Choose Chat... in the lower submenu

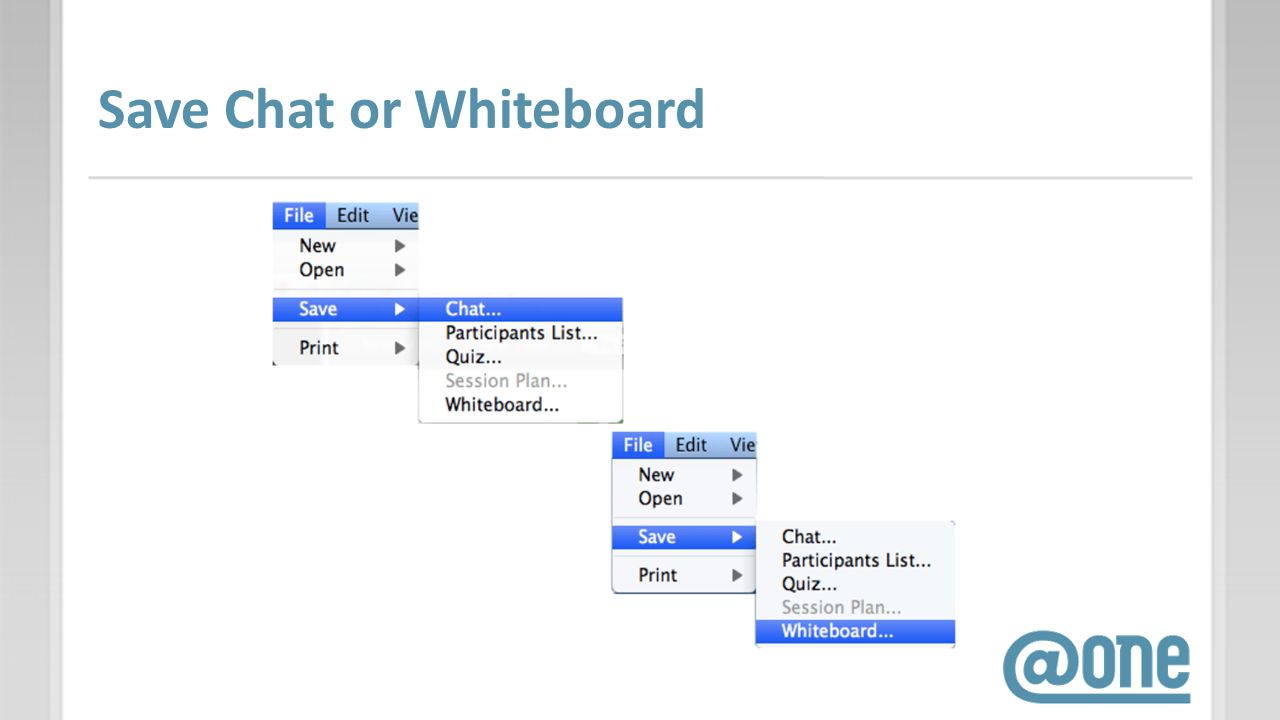pyautogui.click(x=809, y=537)
